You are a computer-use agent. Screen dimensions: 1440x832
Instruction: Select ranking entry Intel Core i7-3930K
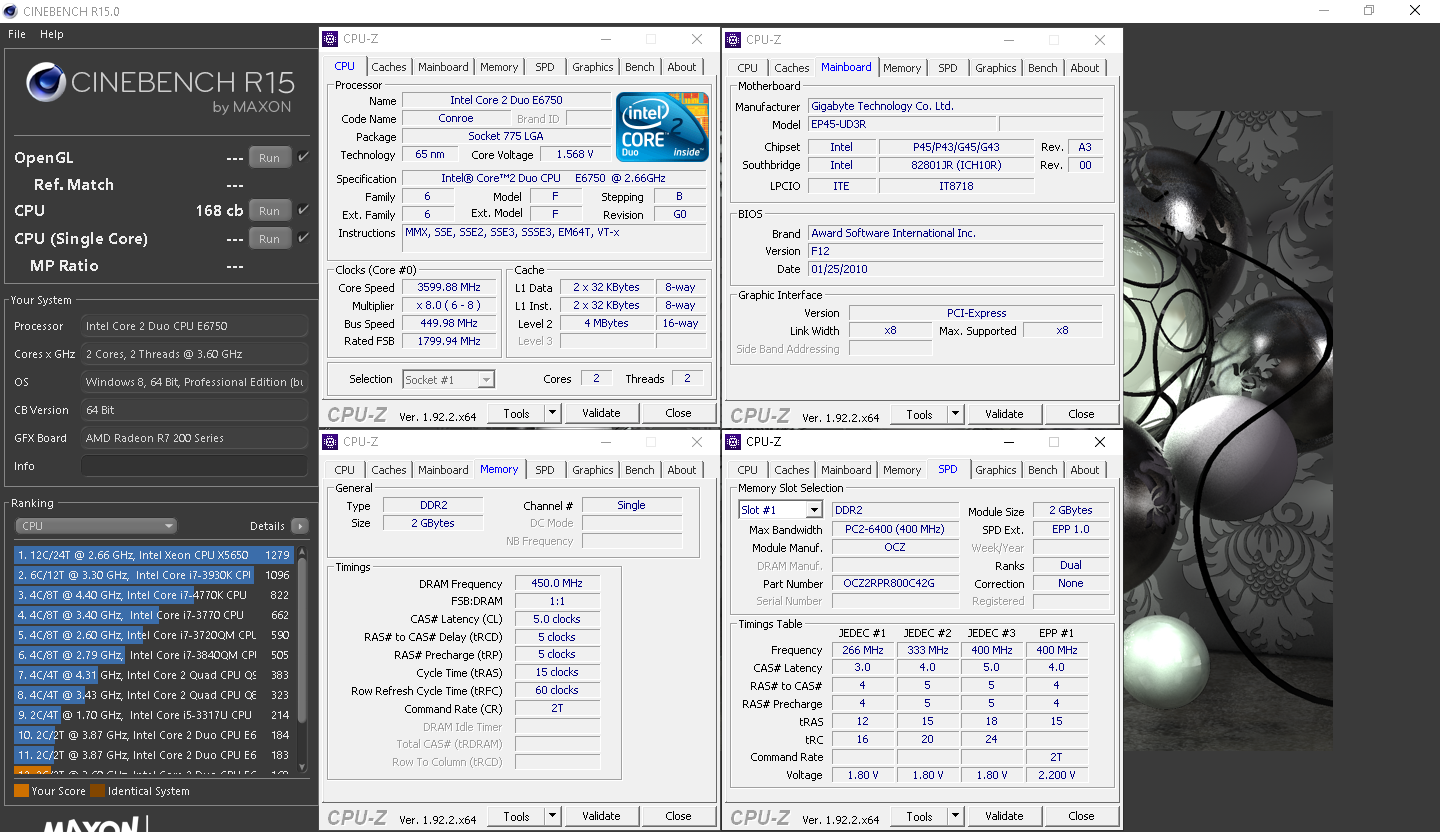pyautogui.click(x=153, y=575)
